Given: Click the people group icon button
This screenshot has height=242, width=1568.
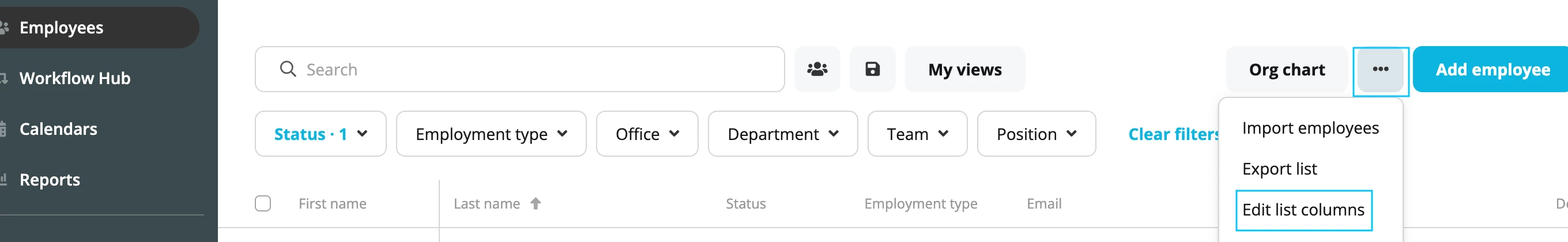Looking at the screenshot, I should (x=817, y=69).
